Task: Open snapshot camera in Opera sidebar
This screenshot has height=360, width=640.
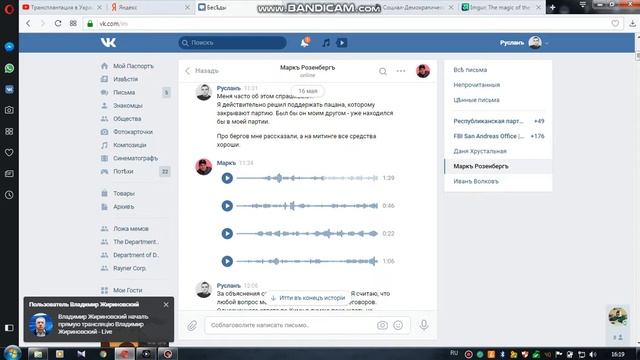Action: (9, 110)
